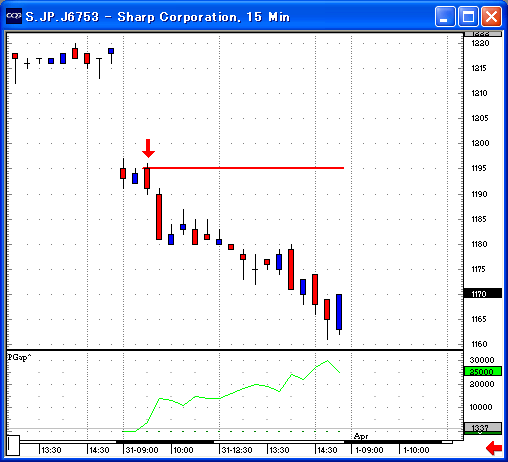Image resolution: width=508 pixels, height=462 pixels.
Task: Click the highlighted 1170 current price marker
Action: click(483, 294)
